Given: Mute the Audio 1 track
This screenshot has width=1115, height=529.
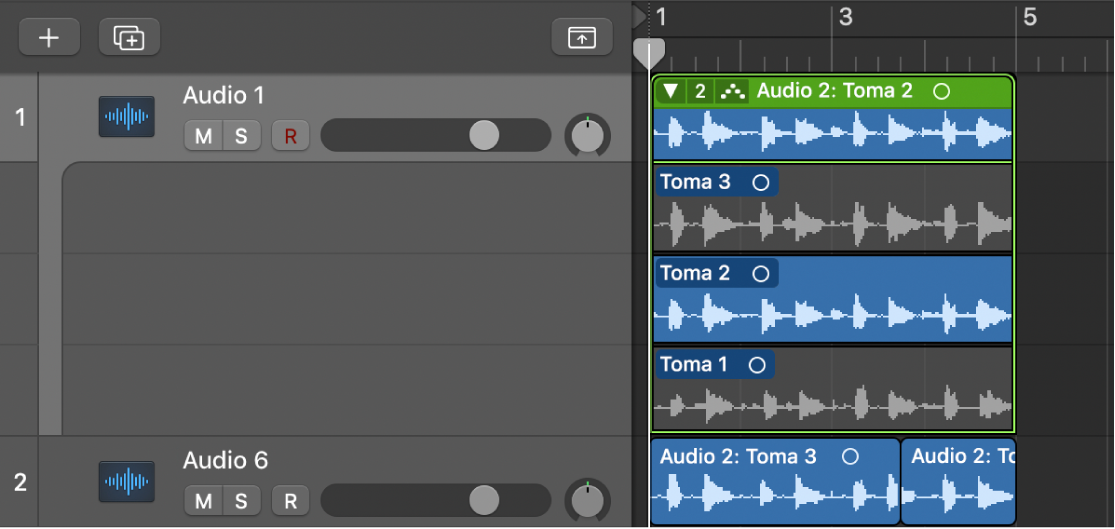Looking at the screenshot, I should [x=203, y=136].
